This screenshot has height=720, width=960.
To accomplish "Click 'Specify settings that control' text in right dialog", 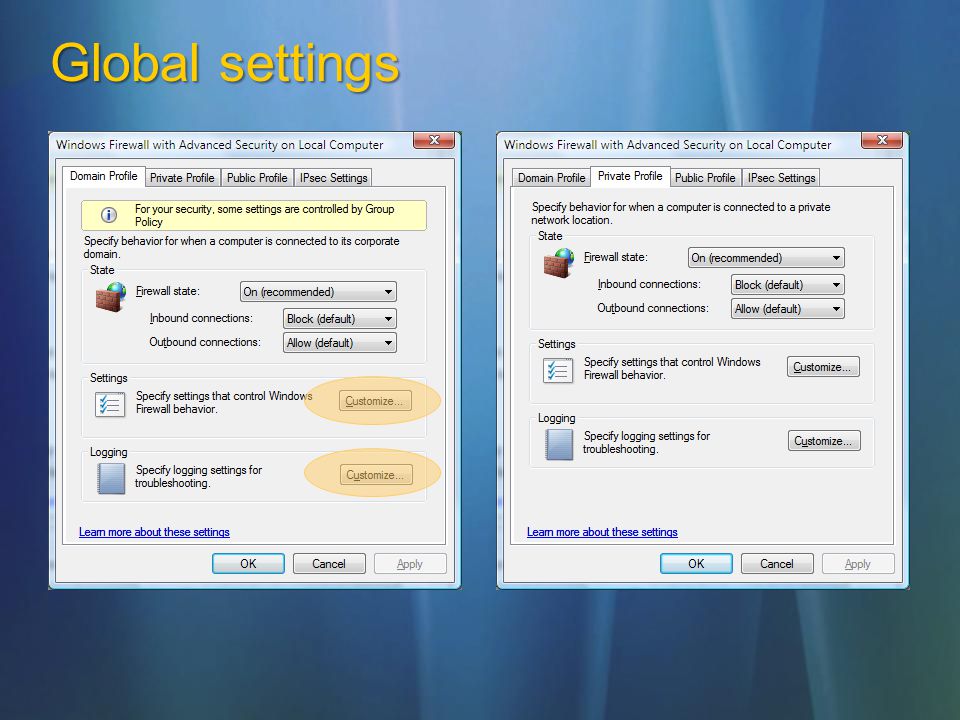I will 672,369.
